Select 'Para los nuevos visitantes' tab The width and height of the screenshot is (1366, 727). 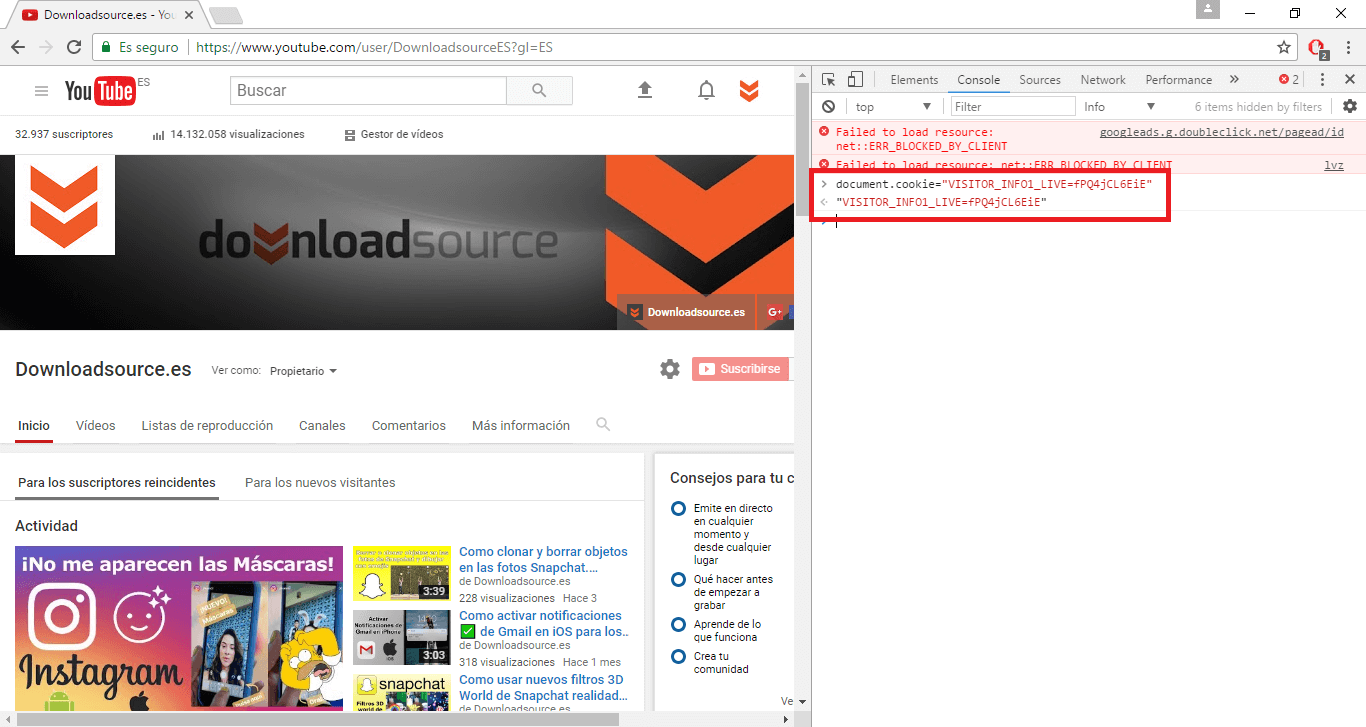point(320,482)
